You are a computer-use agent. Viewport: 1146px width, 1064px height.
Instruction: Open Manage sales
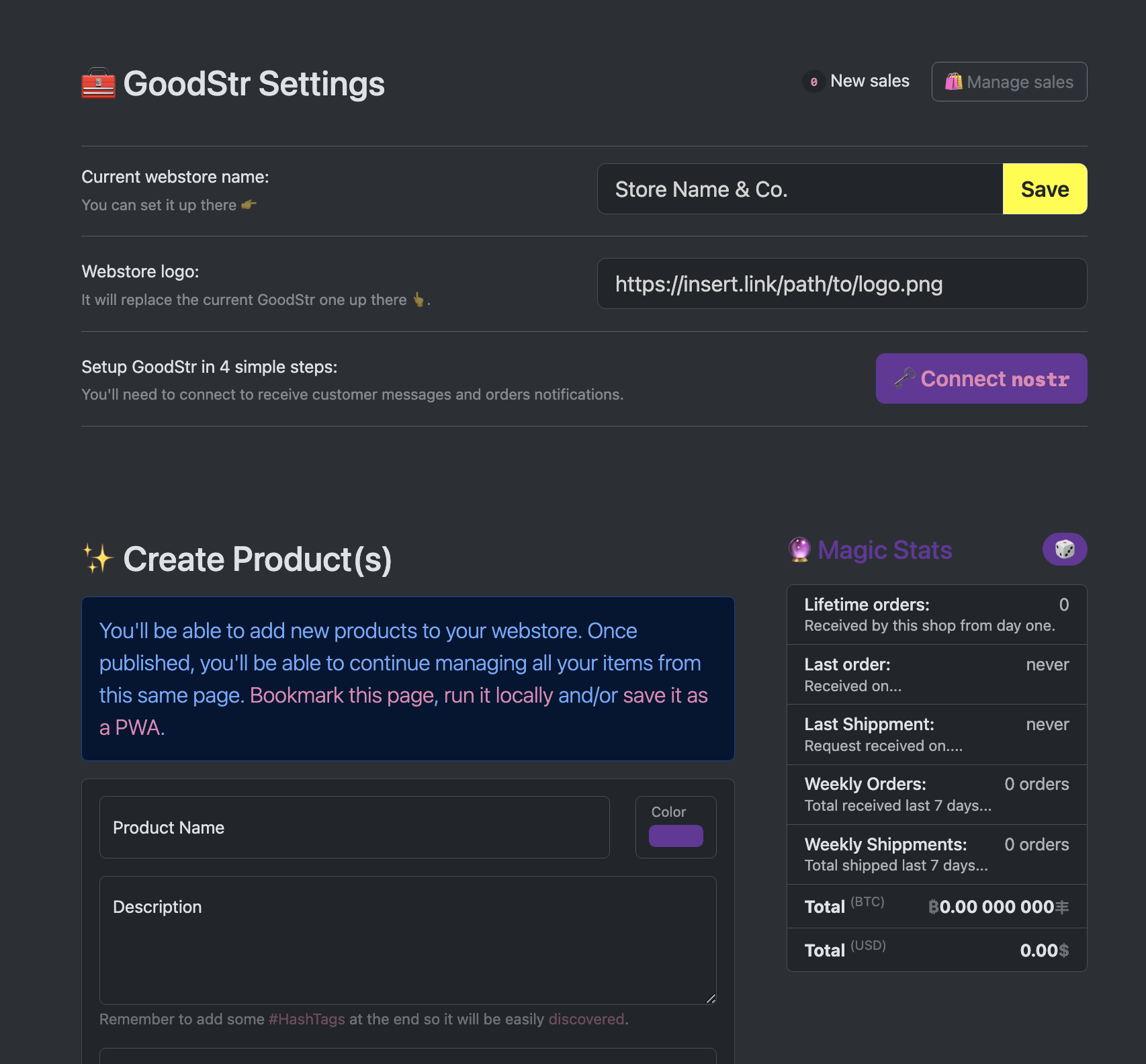1009,82
